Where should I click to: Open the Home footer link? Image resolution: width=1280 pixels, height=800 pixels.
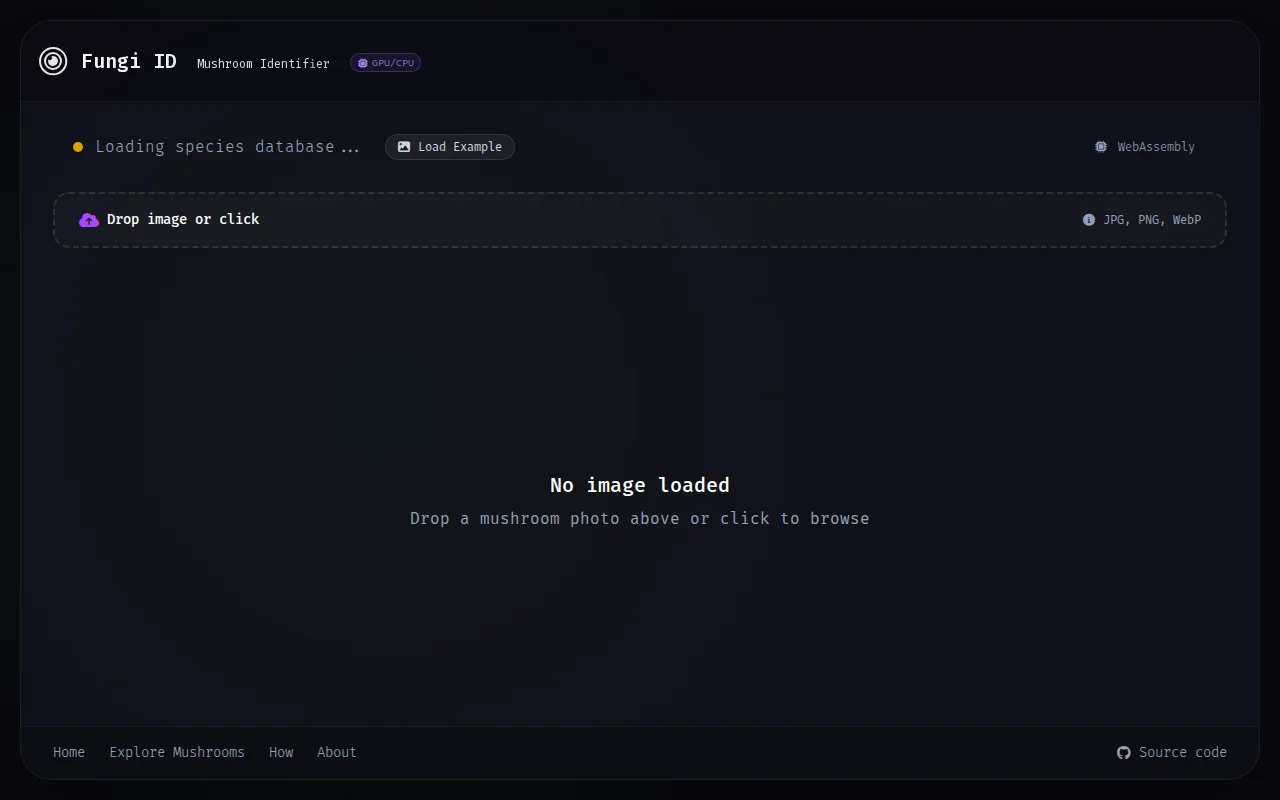69,752
